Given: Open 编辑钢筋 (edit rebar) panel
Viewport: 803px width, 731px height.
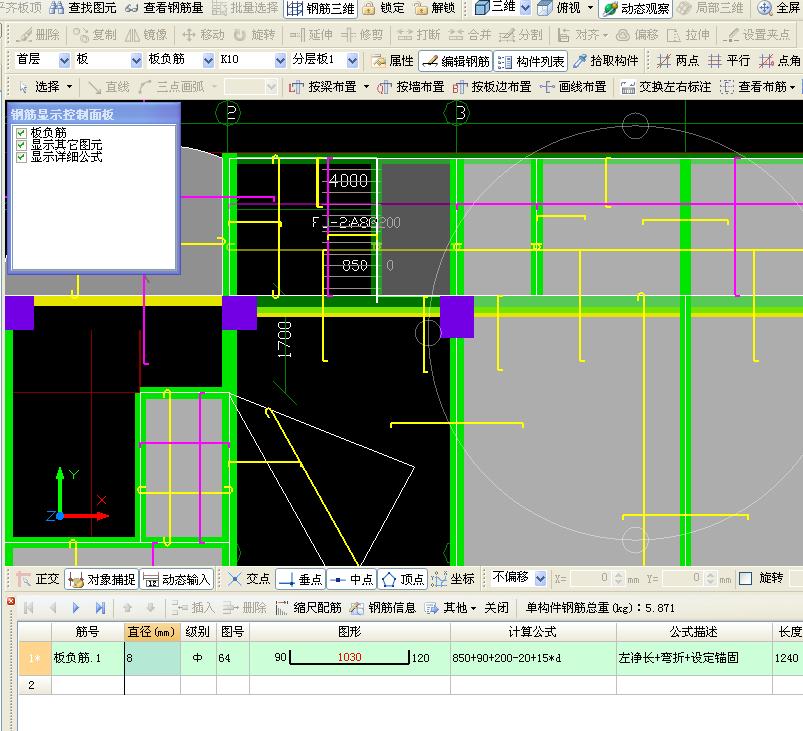Looking at the screenshot, I should point(455,61).
